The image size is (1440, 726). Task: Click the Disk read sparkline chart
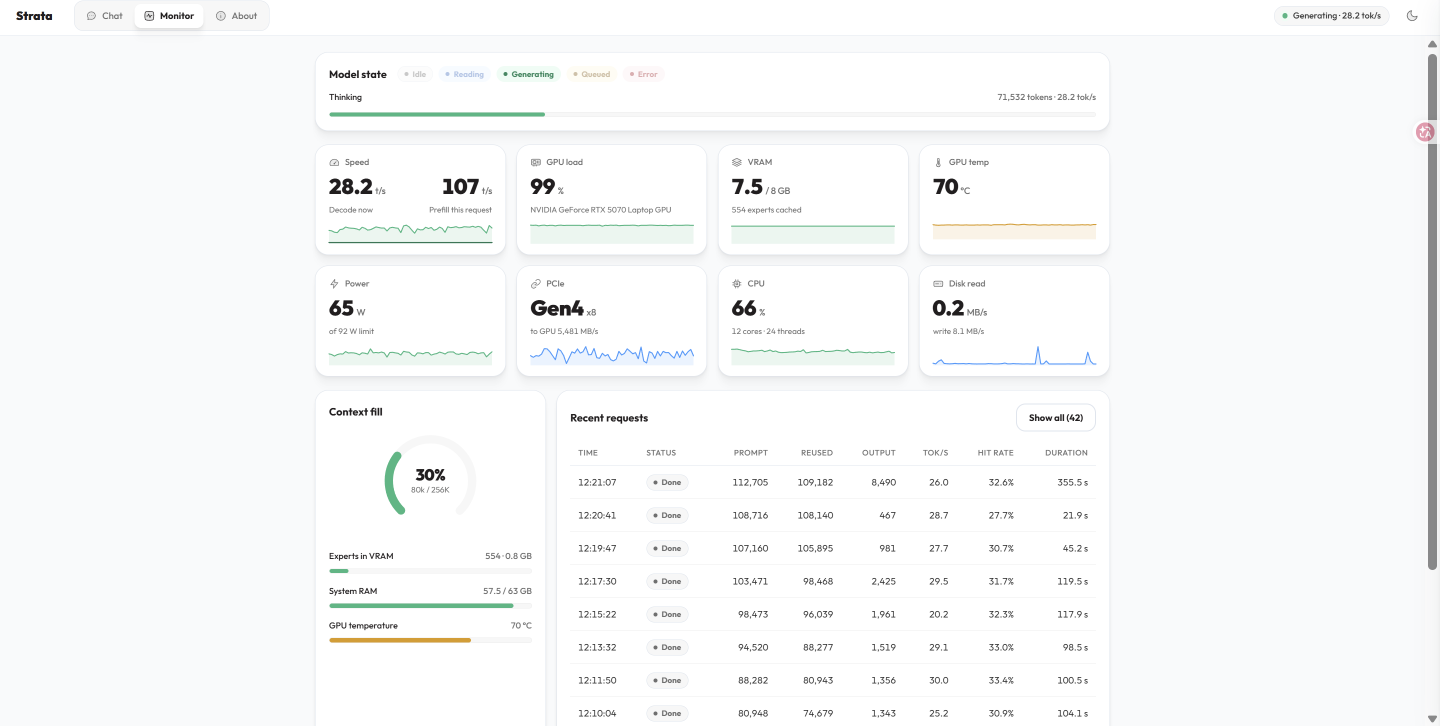pos(1014,355)
